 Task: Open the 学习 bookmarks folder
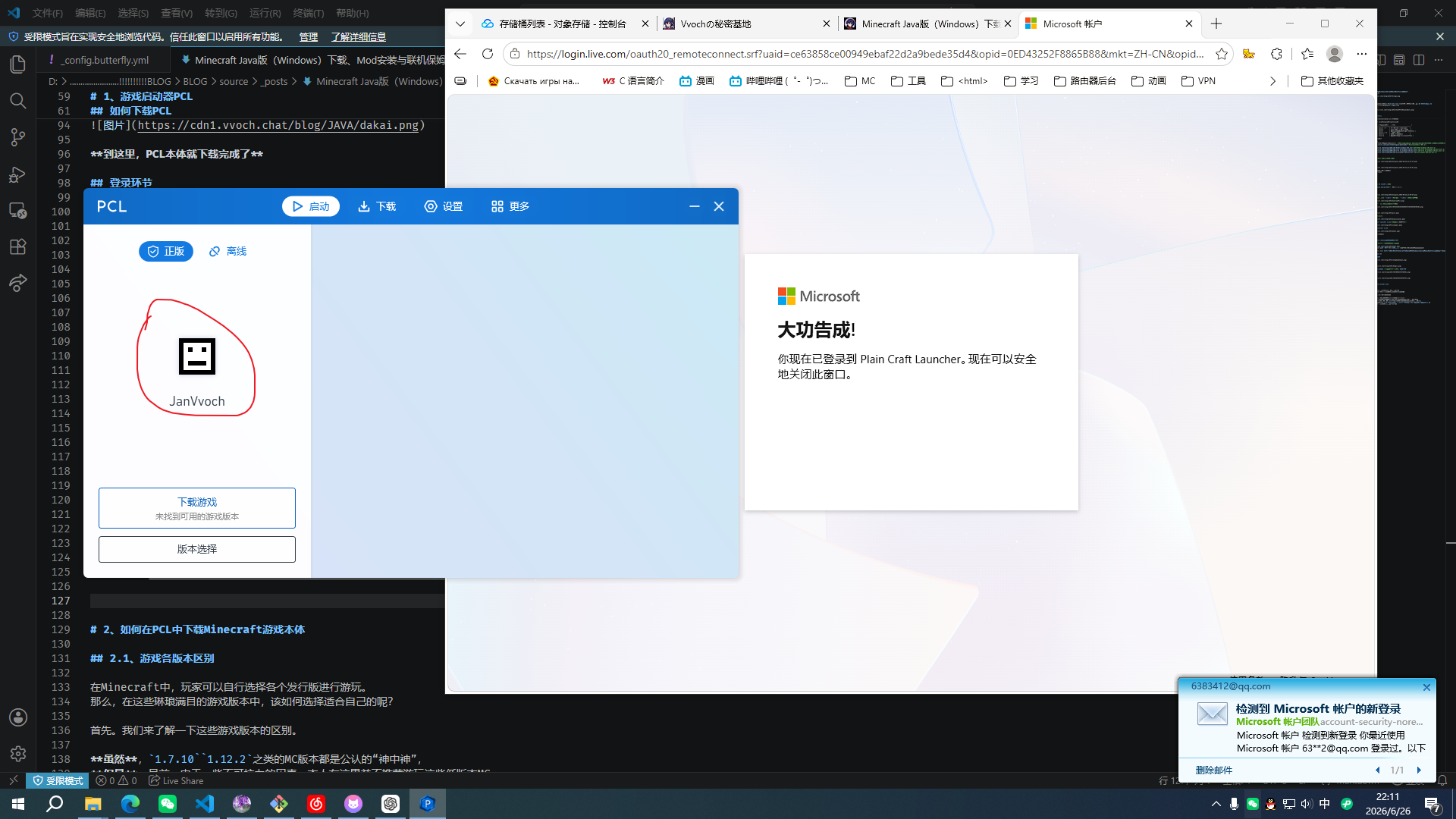pyautogui.click(x=1021, y=81)
